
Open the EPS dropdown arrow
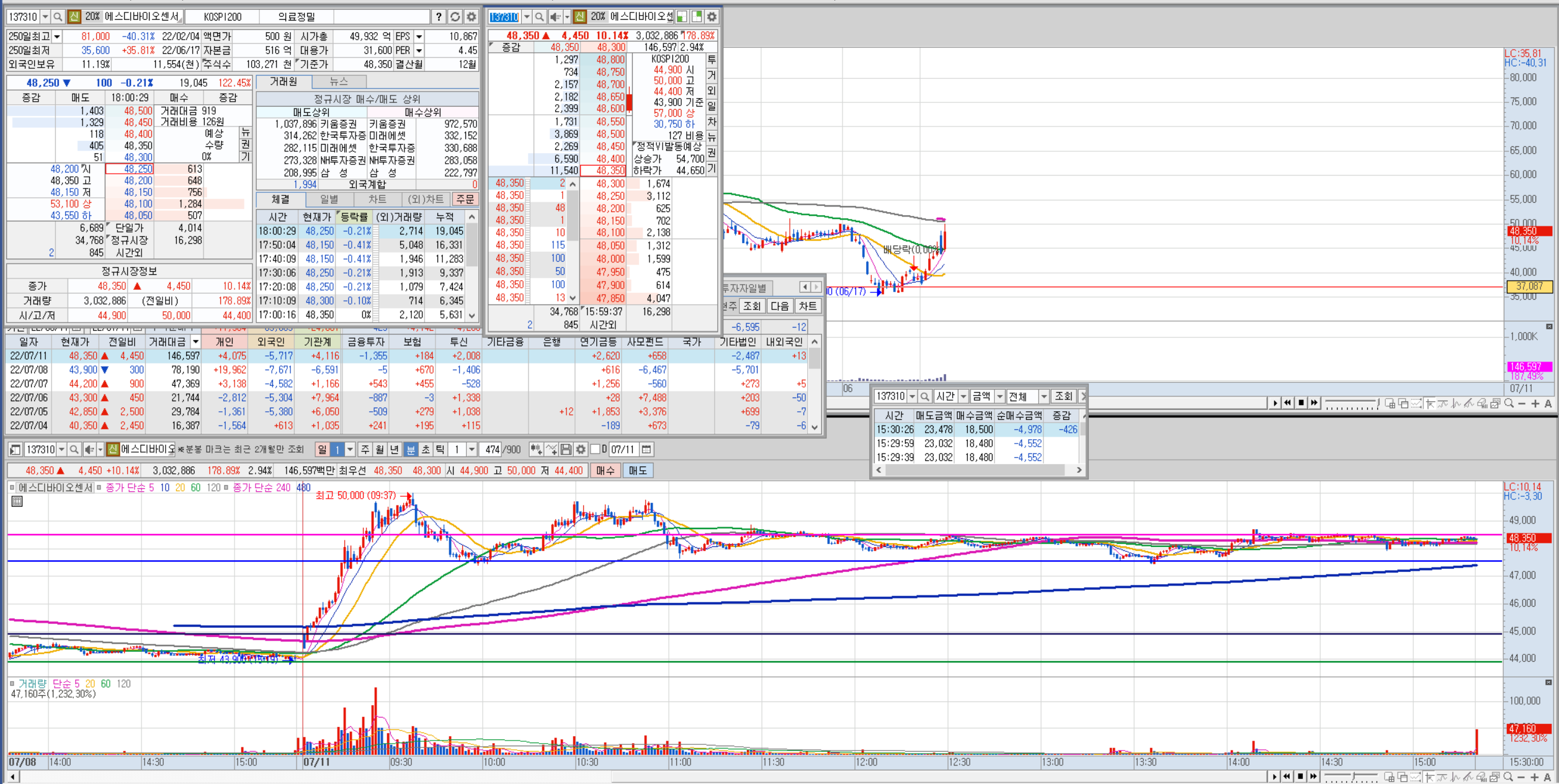coord(419,37)
